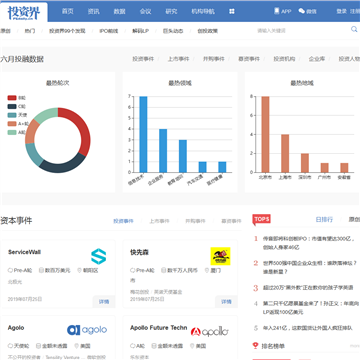Click location pin in Agolo card

tap(77, 346)
